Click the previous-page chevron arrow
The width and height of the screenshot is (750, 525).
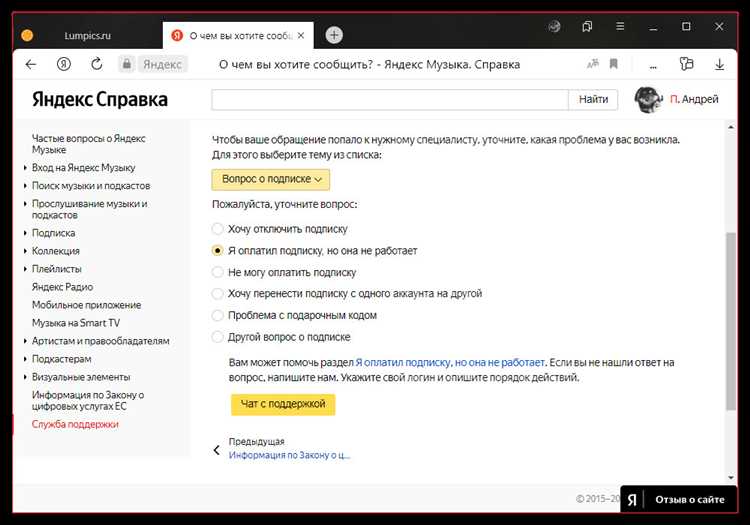(x=217, y=450)
